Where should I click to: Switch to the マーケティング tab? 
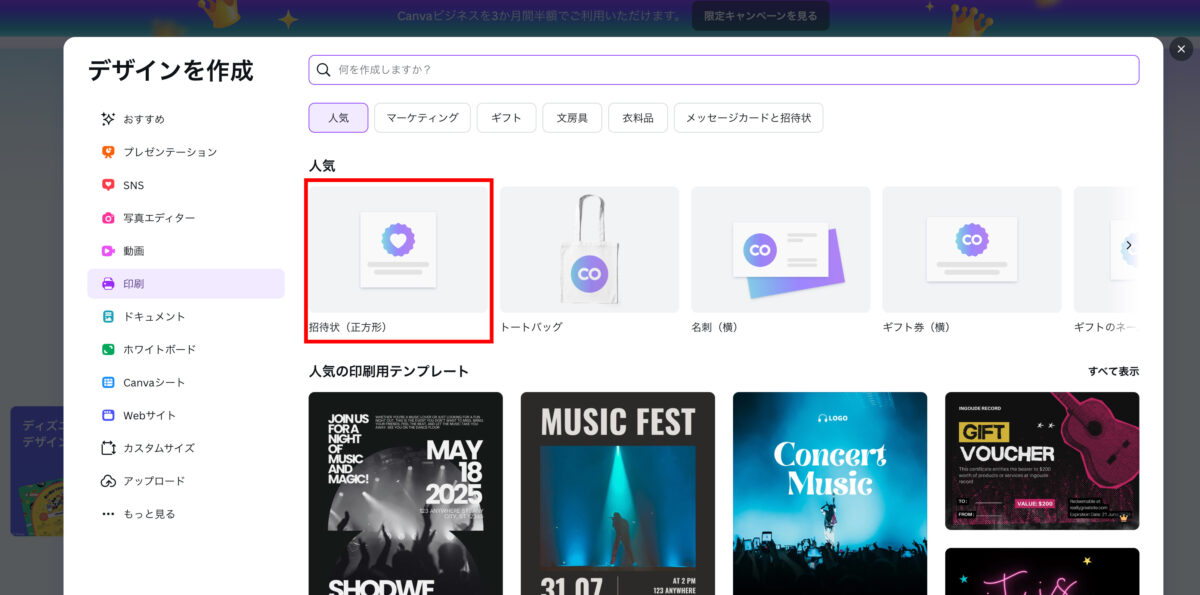[x=422, y=118]
